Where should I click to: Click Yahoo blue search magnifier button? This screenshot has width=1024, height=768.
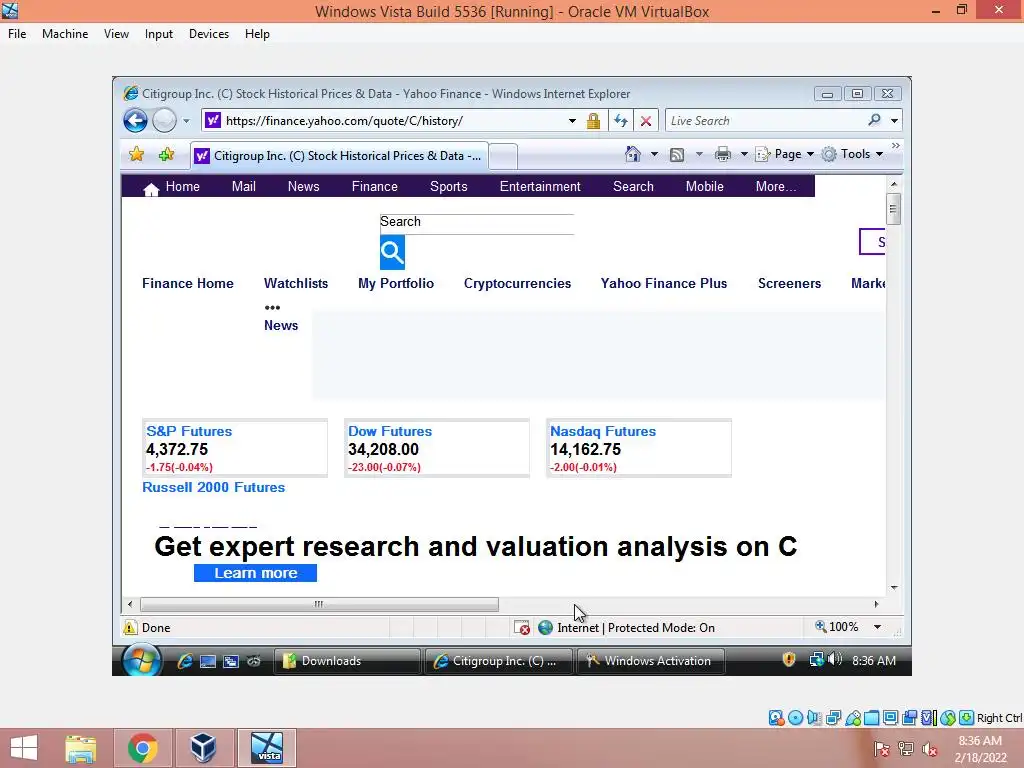click(x=392, y=252)
